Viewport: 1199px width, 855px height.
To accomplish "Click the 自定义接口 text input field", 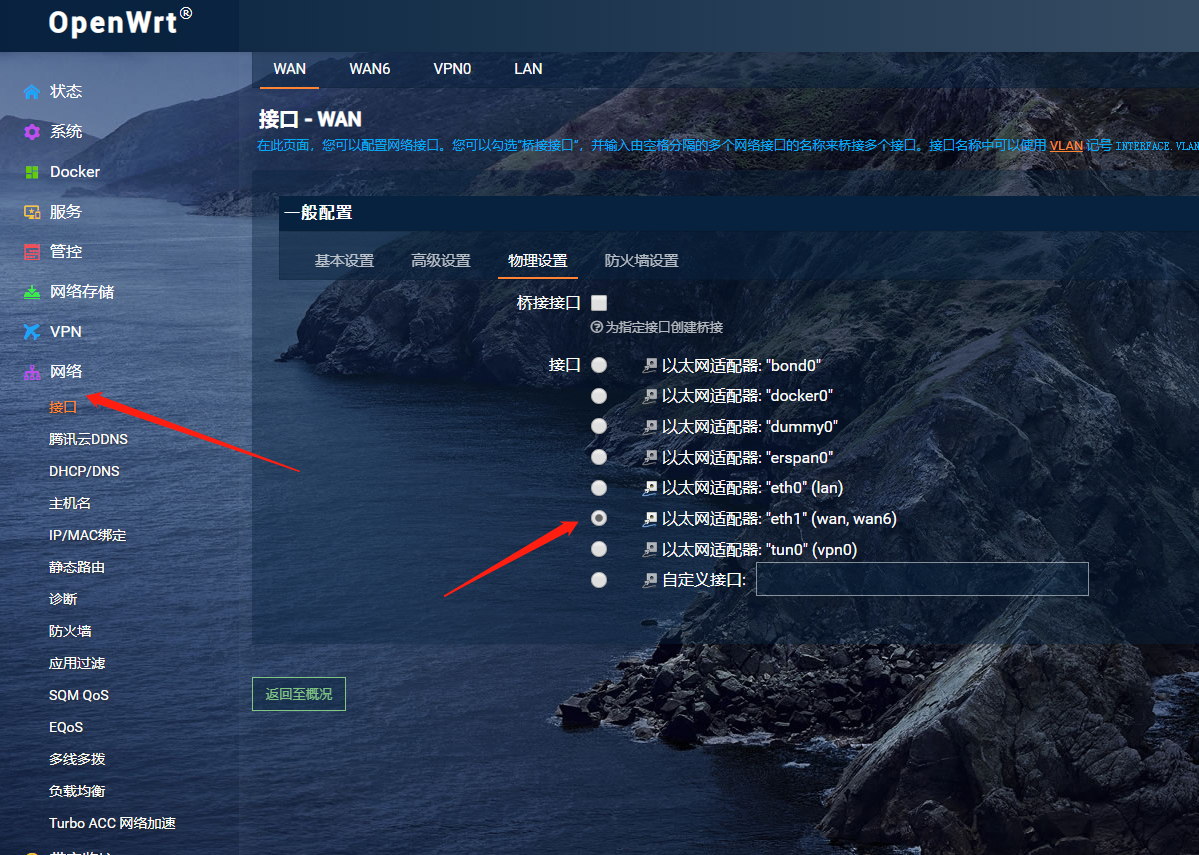I will [921, 579].
